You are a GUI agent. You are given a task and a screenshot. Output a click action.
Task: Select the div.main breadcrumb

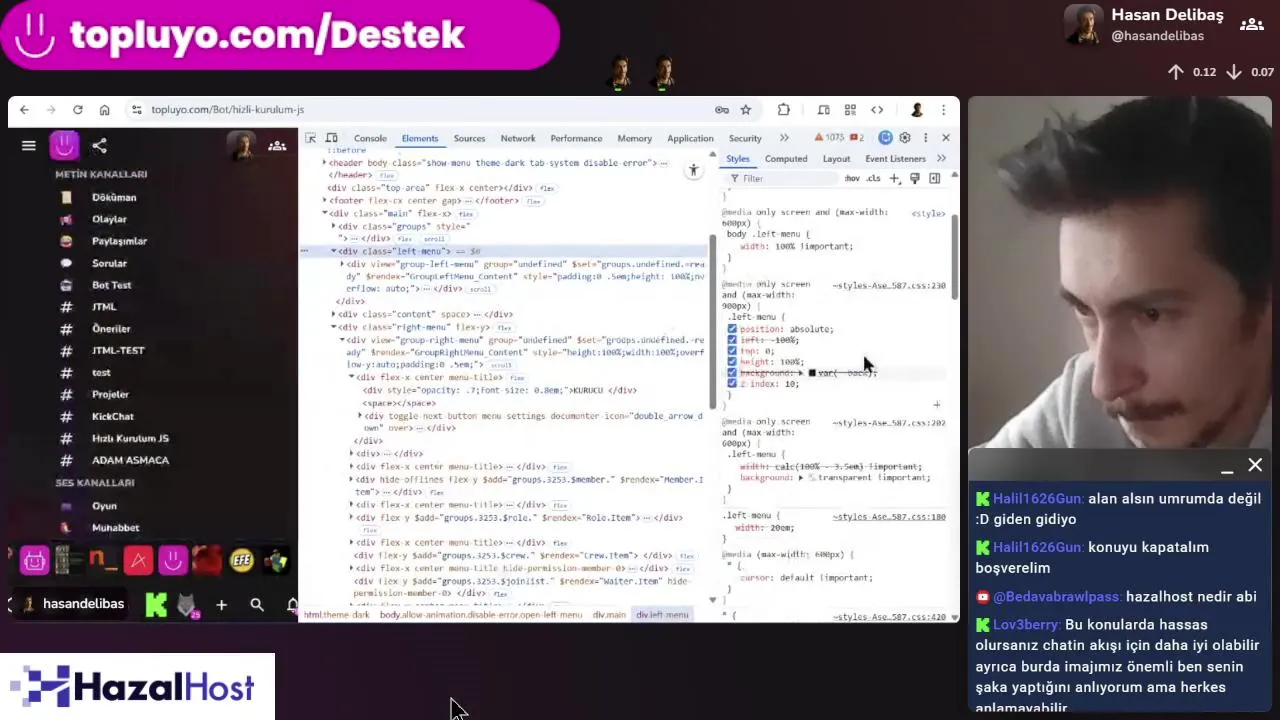pos(609,615)
